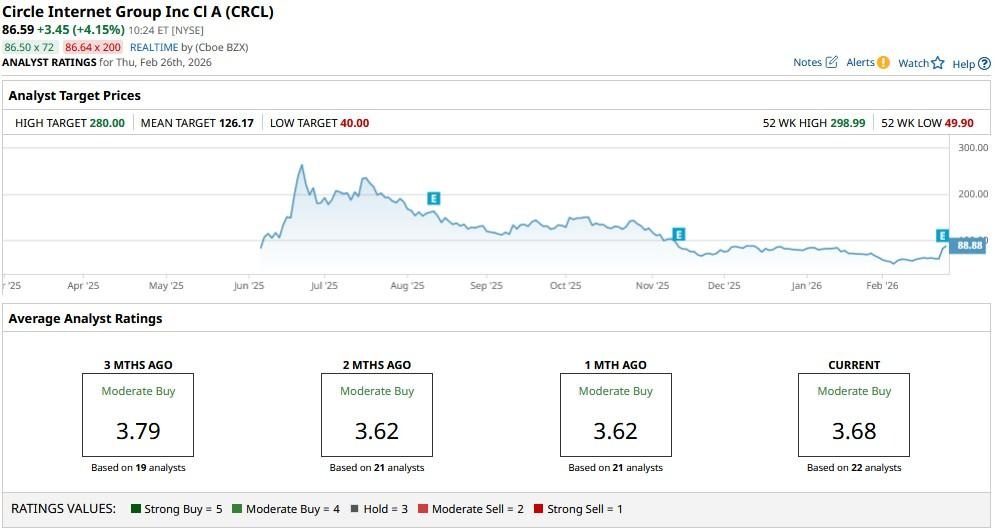Click the last price 86.59 text
995x529 pixels.
tap(18, 30)
